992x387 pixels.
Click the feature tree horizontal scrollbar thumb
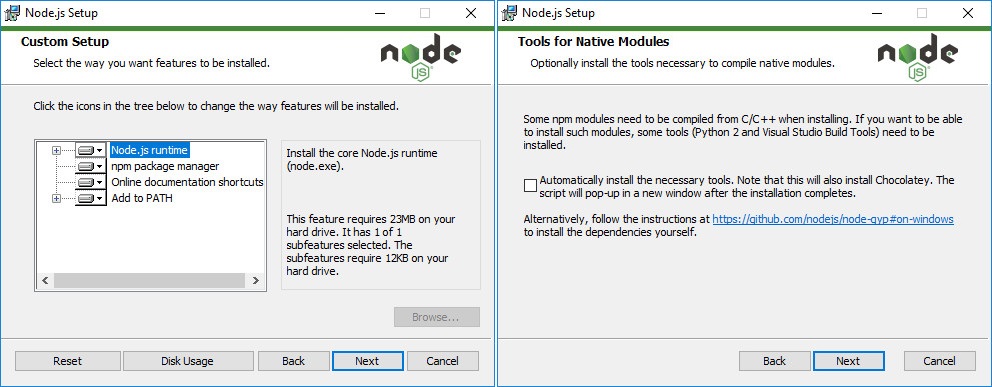(x=149, y=280)
